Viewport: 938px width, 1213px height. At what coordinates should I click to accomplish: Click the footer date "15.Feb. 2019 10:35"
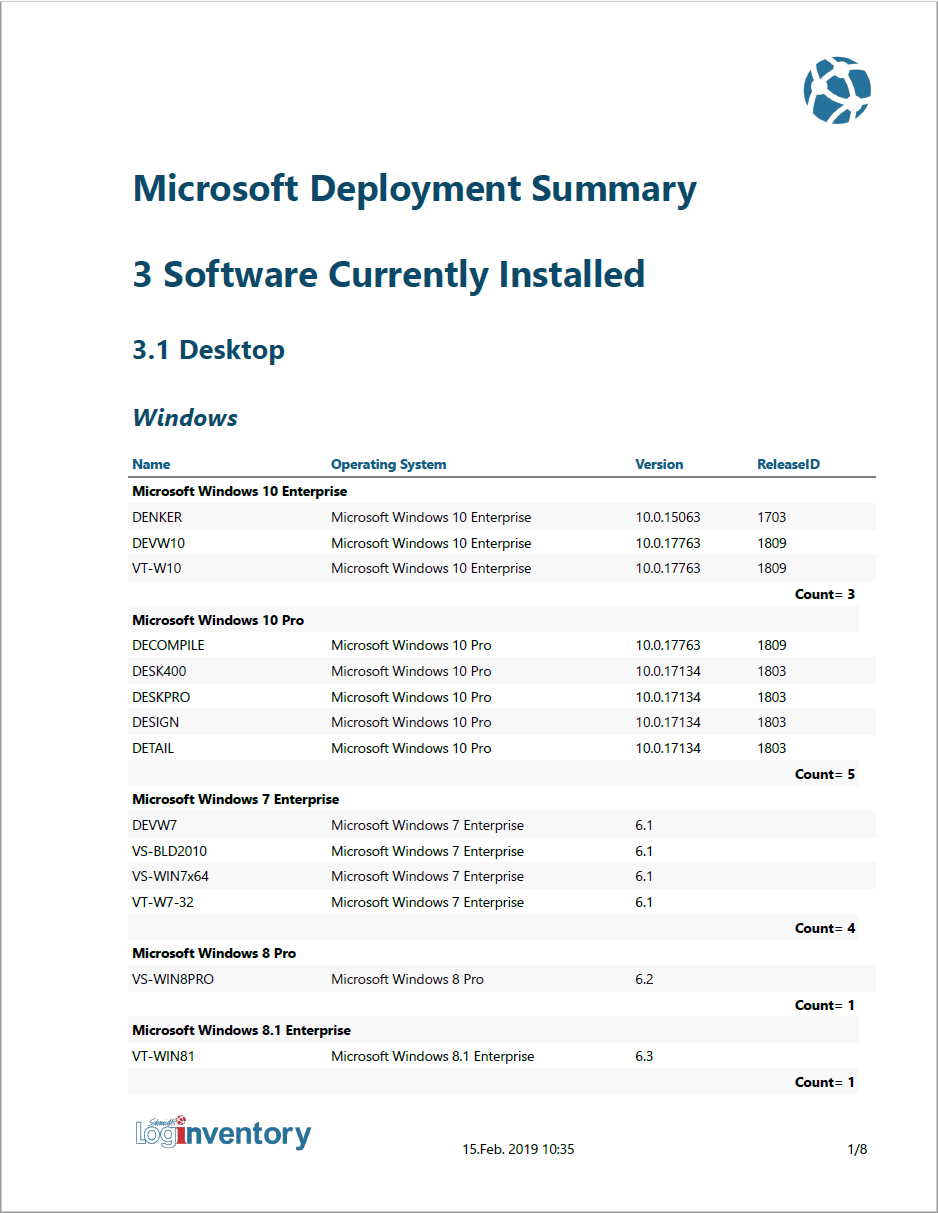(518, 1149)
